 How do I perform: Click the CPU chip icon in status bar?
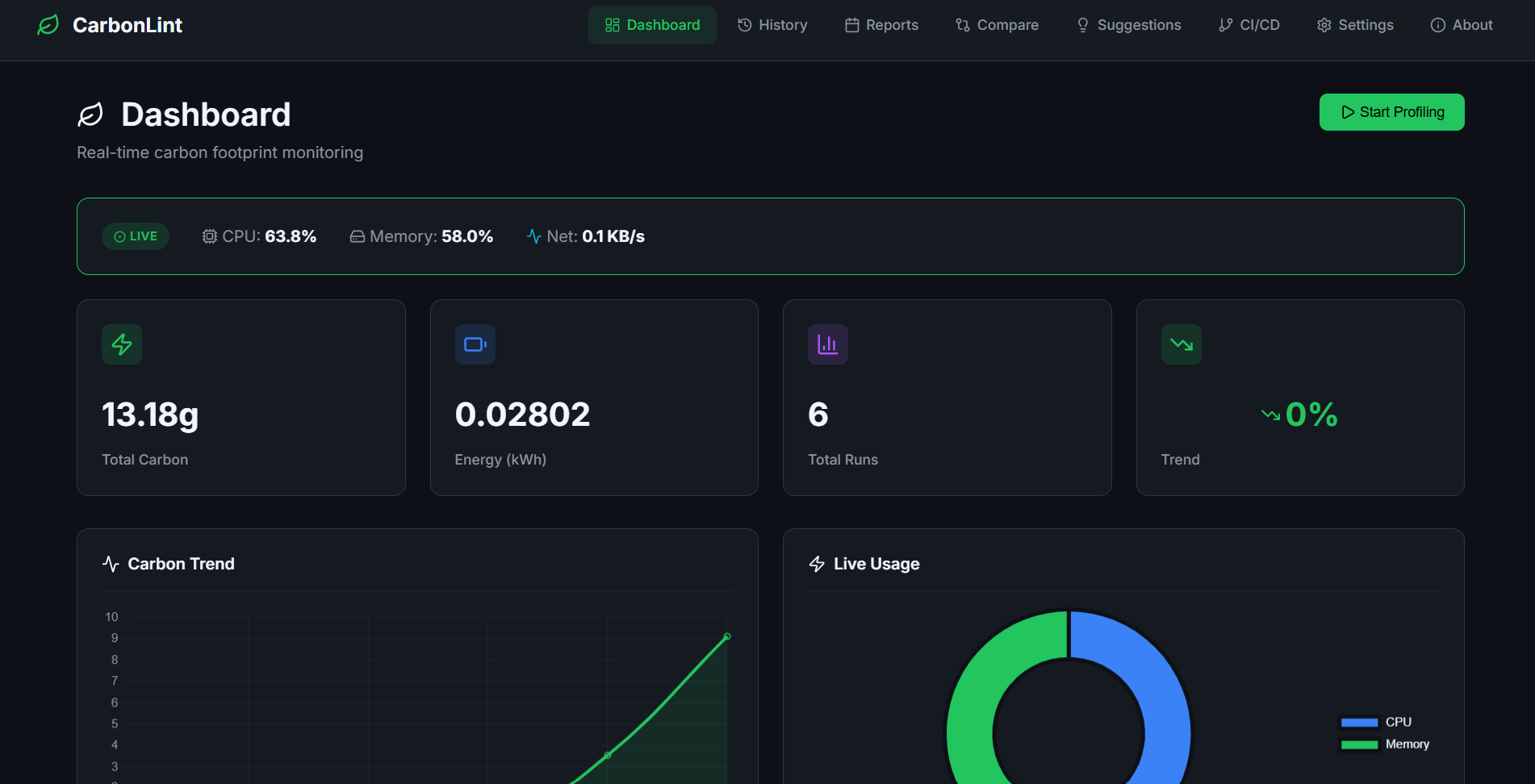209,236
